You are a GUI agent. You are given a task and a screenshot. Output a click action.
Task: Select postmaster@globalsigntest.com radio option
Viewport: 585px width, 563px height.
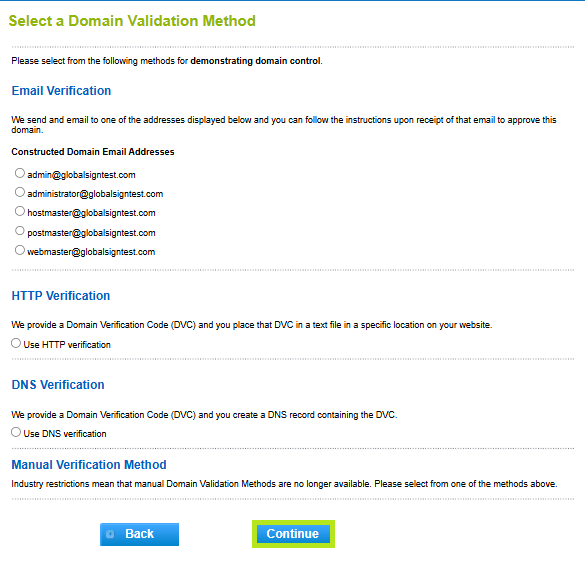[x=20, y=231]
